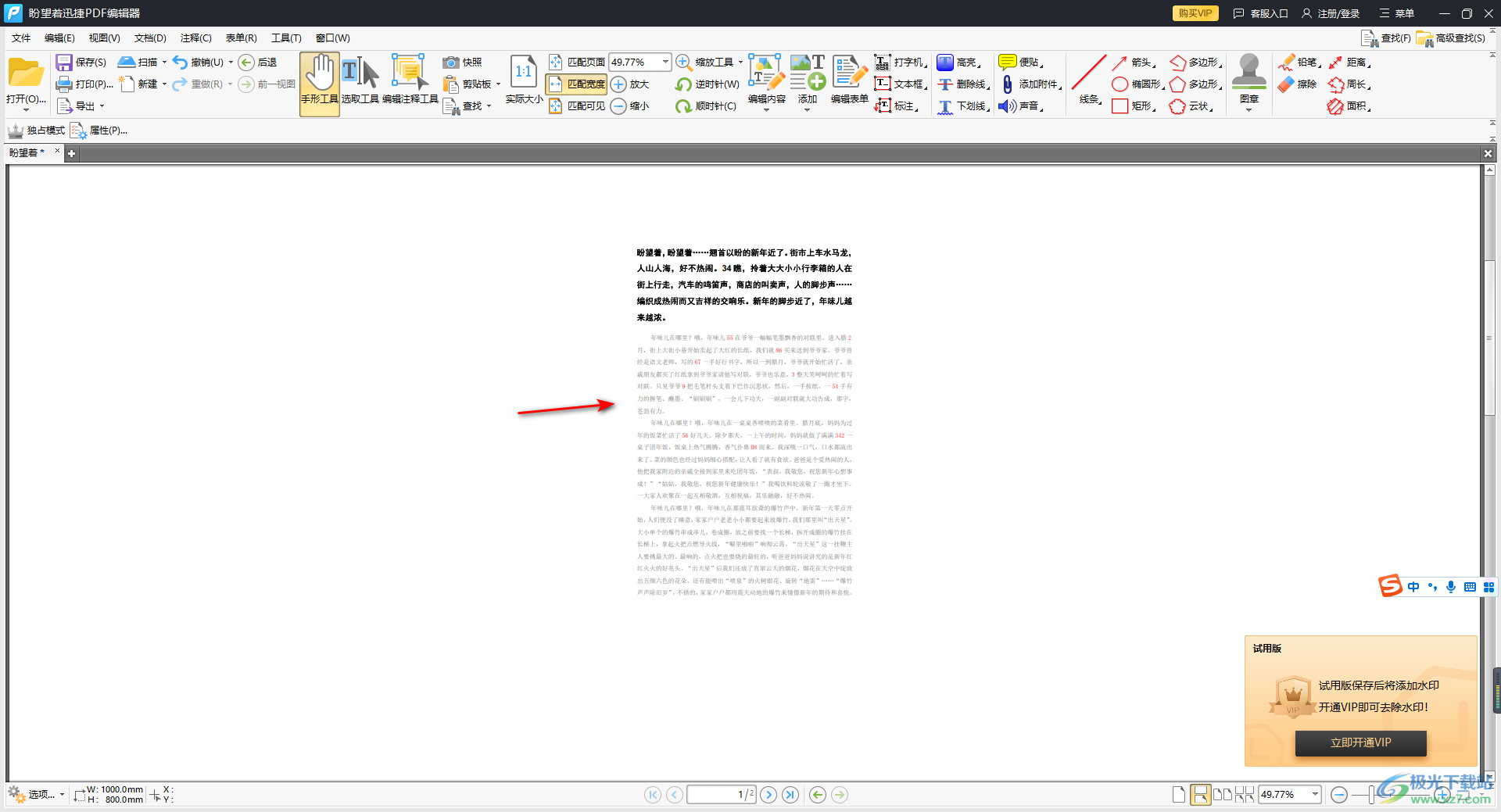The width and height of the screenshot is (1501, 812).
Task: Open the 注释(C) menu
Action: 195,38
